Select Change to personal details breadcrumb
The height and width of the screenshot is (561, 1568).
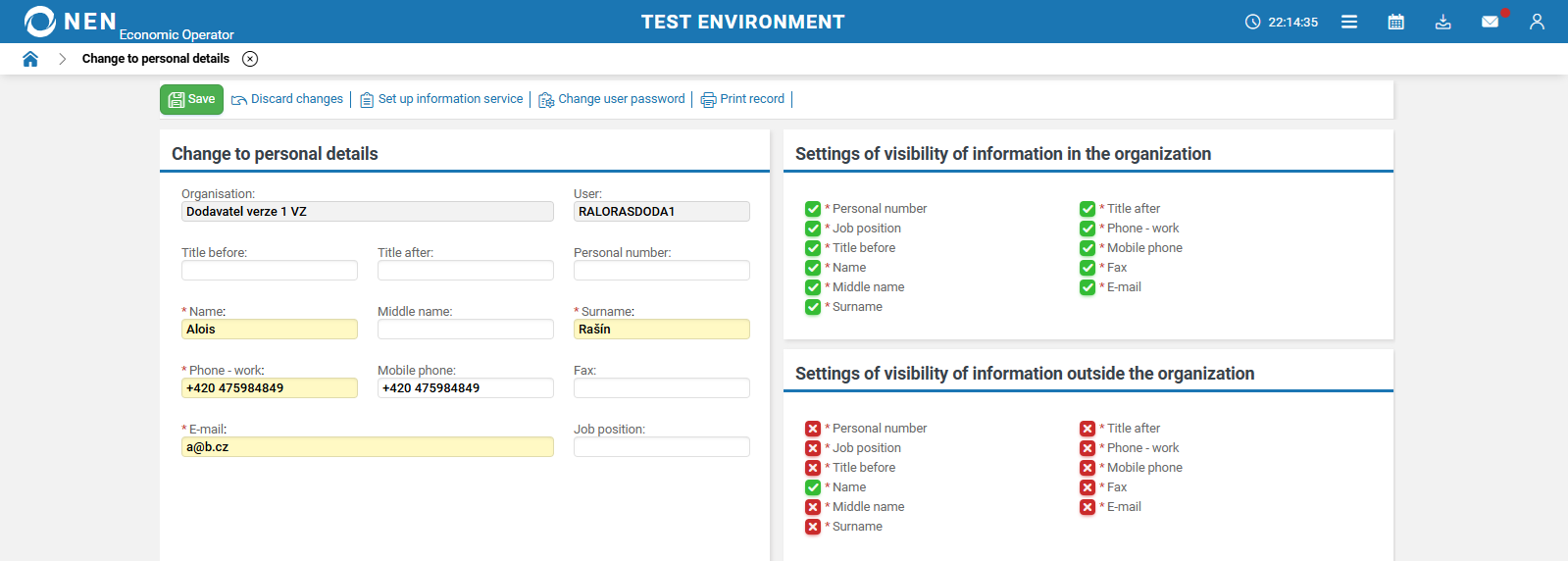(156, 59)
